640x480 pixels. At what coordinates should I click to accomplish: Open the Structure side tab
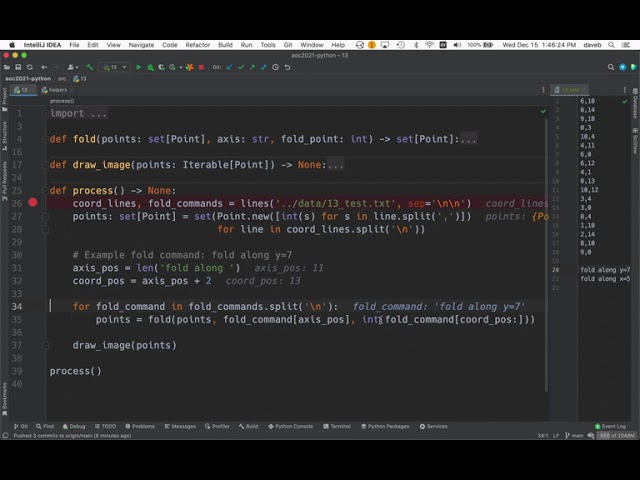4,136
